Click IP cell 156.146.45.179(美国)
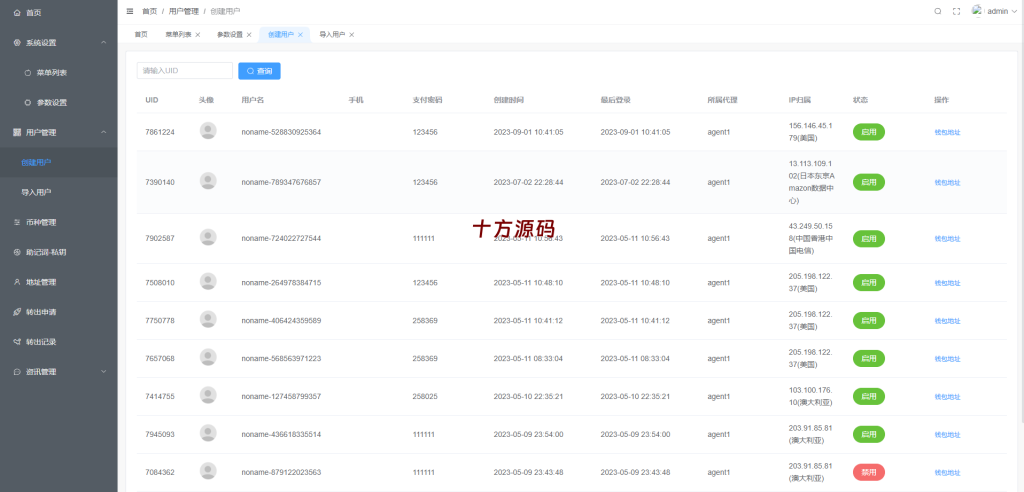The image size is (1024, 492). (x=810, y=132)
